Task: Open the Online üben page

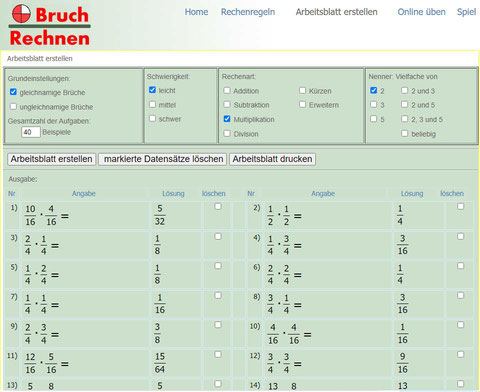Action: click(421, 12)
